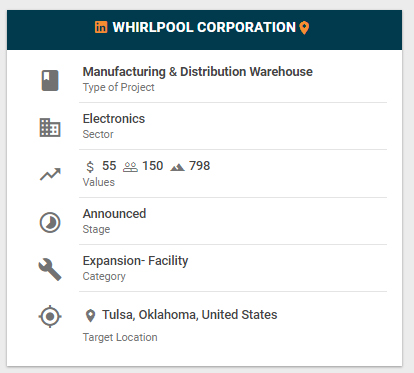414x373 pixels.
Task: Click the crosshair Target Location icon
Action: click(x=50, y=316)
